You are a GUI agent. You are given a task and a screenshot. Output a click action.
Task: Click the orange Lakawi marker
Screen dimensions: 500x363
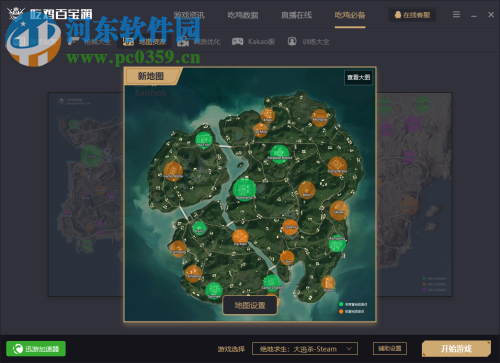pyautogui.click(x=339, y=210)
